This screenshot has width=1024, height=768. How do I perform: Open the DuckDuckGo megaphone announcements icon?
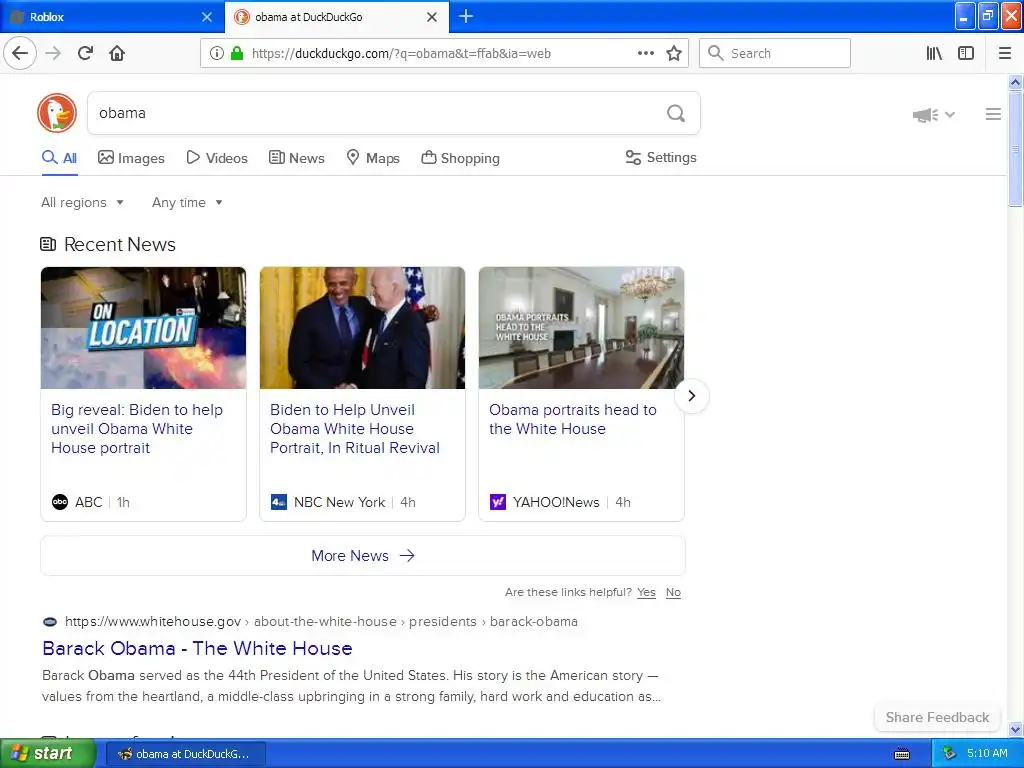coord(925,115)
